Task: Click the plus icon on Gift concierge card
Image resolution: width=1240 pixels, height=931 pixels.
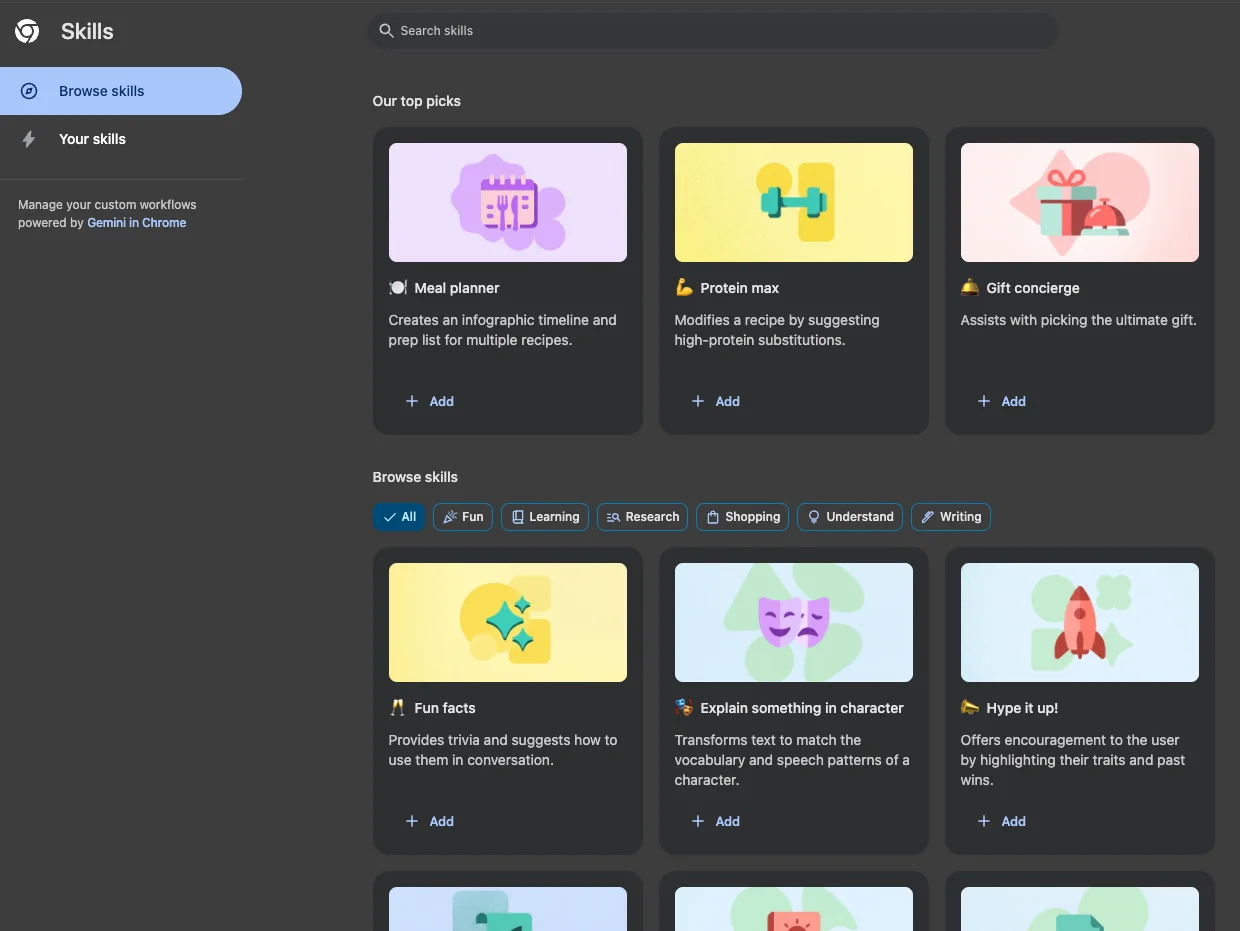Action: 984,401
